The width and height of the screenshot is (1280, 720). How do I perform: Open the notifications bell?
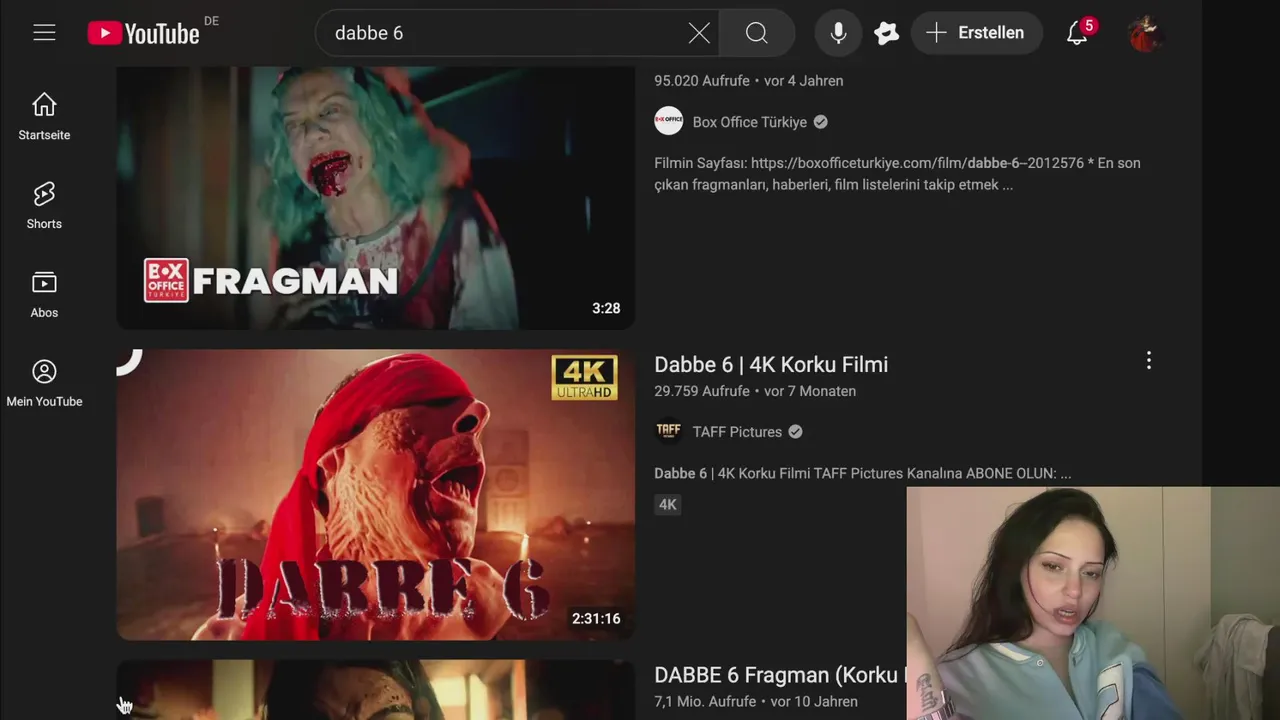tap(1077, 33)
